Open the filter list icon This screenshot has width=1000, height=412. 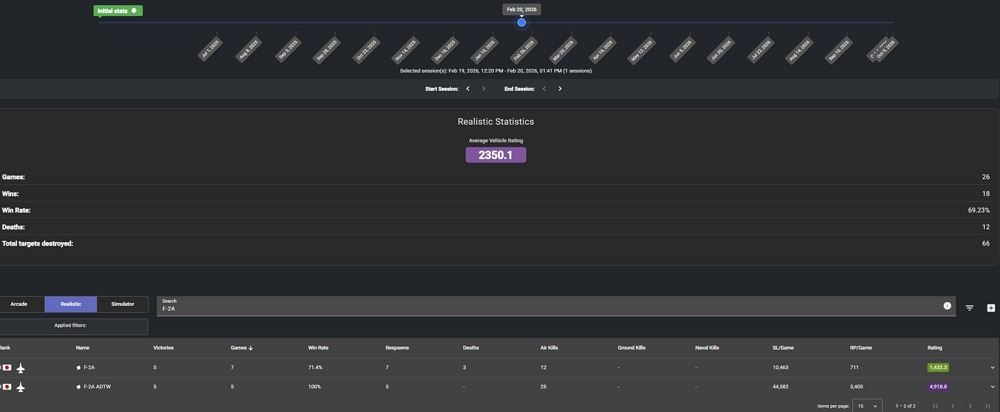[x=969, y=308]
